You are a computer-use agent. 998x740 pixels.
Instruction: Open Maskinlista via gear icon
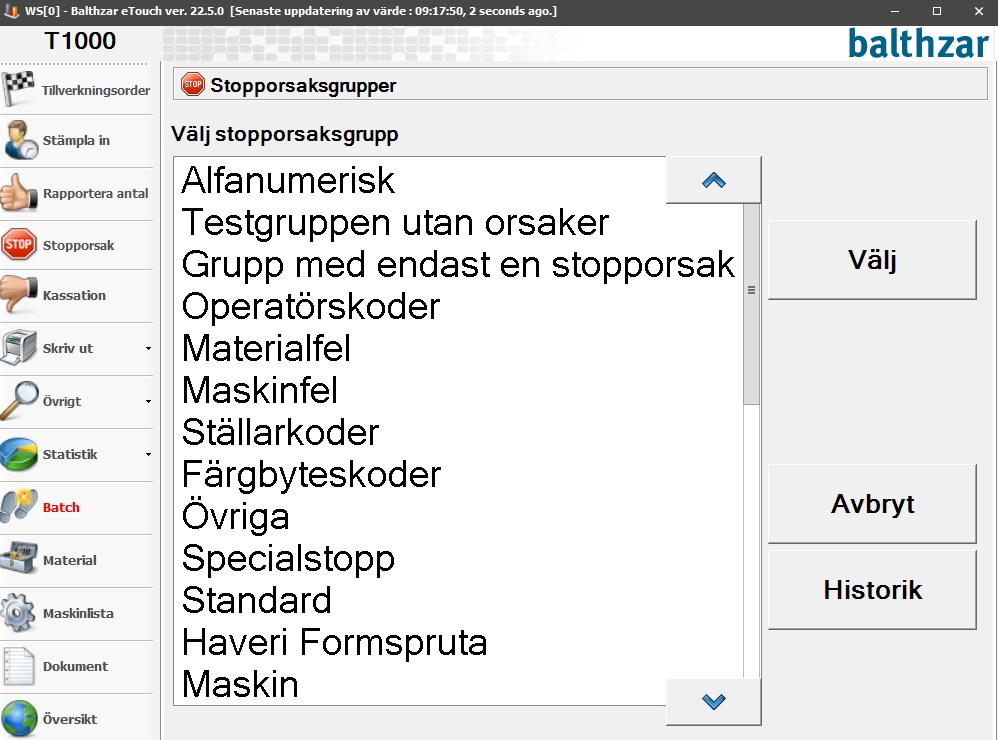pos(19,613)
